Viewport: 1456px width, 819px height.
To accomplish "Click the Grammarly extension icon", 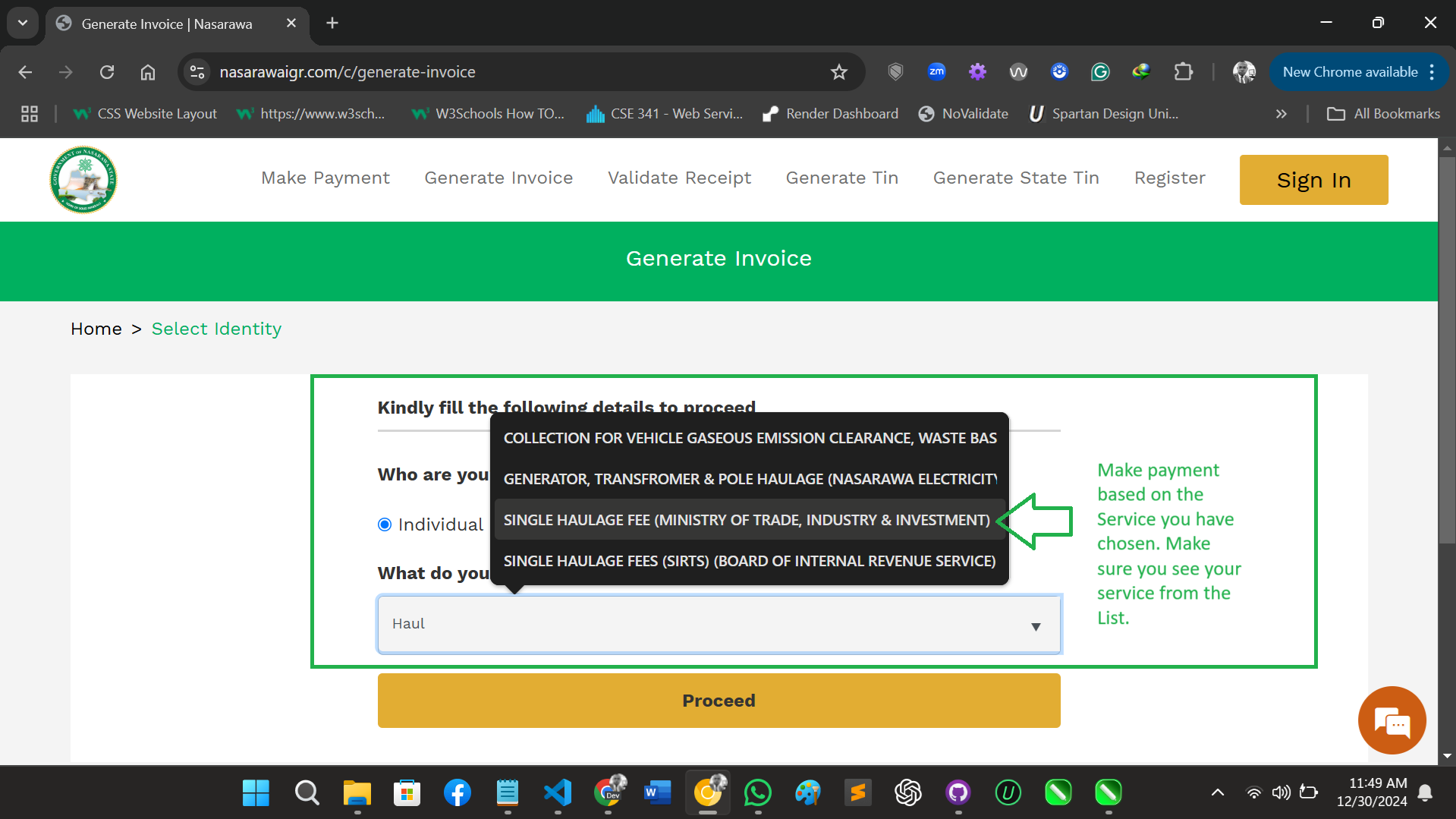I will [x=1100, y=72].
